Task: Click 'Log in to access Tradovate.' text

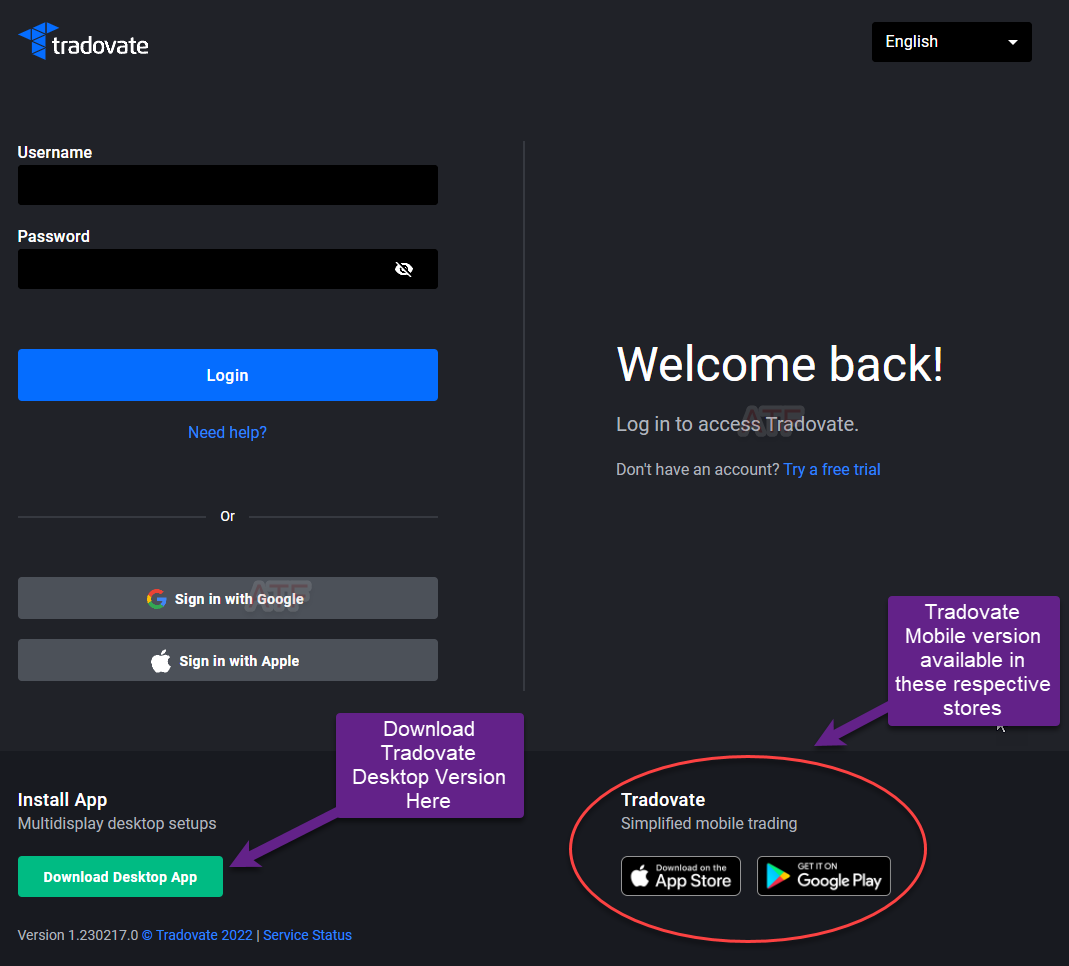Action: tap(737, 424)
